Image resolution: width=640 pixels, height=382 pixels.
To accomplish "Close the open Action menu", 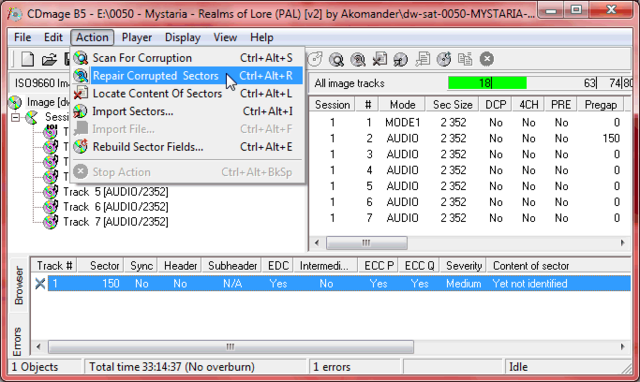I will [92, 38].
